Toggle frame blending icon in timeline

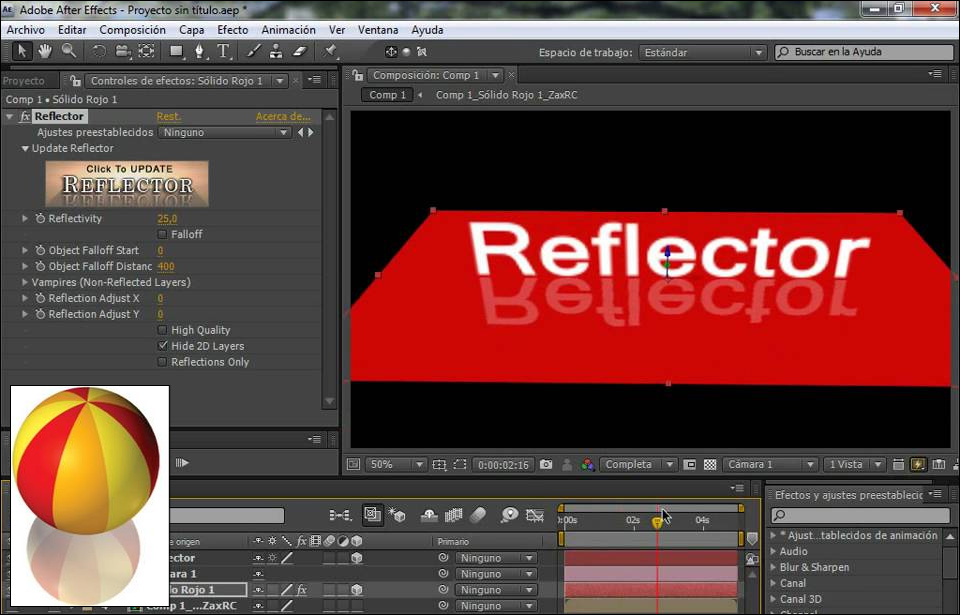pyautogui.click(x=453, y=516)
